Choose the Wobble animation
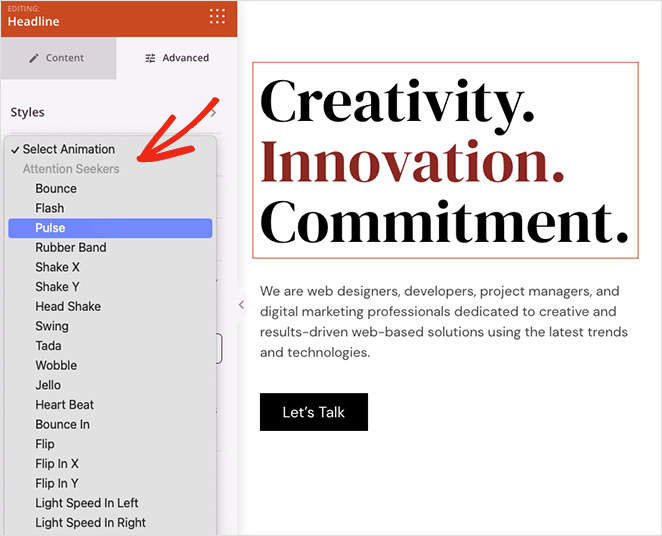Viewport: 662px width, 536px height. click(110, 365)
